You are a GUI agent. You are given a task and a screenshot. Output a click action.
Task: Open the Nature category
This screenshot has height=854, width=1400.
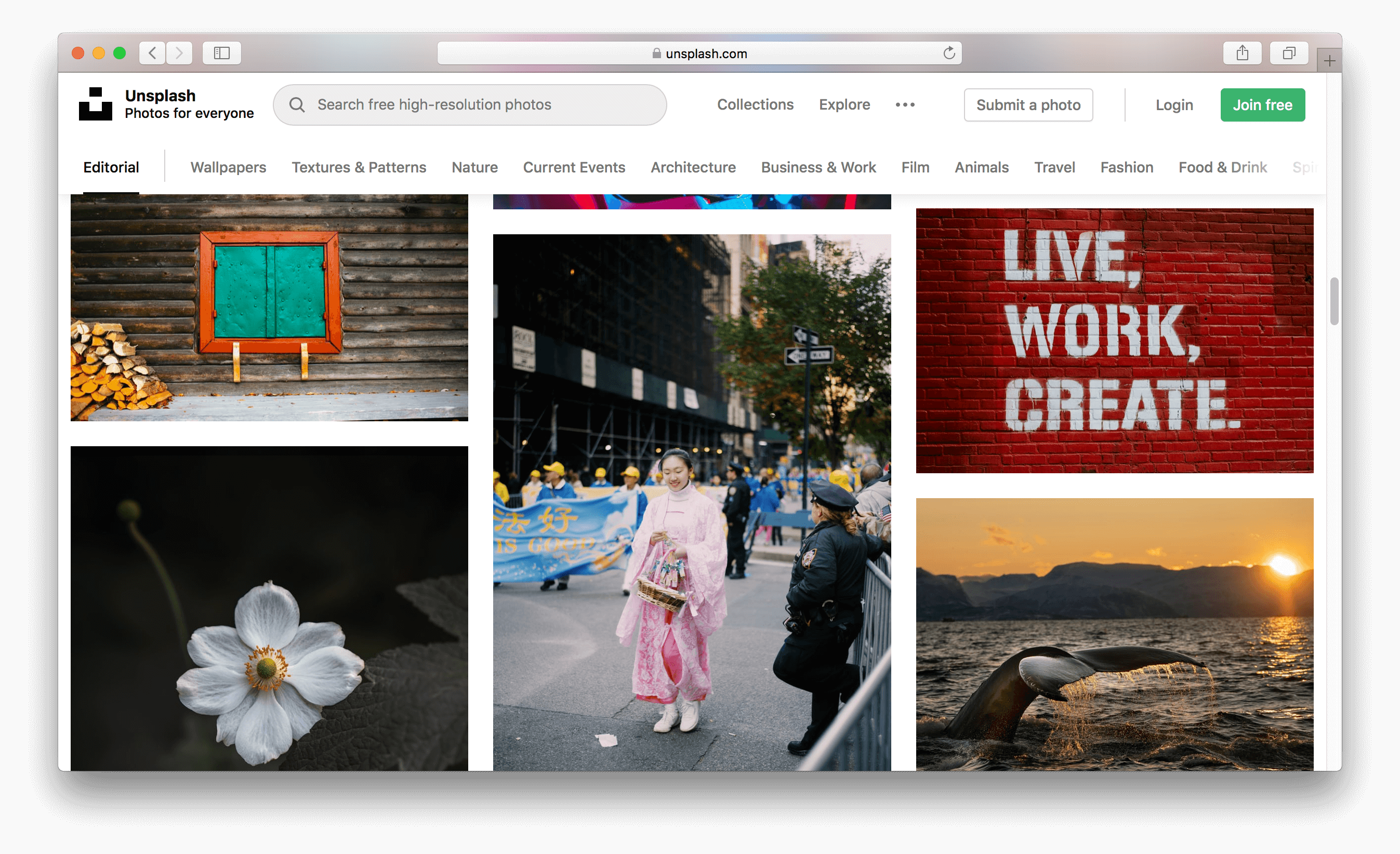click(474, 167)
